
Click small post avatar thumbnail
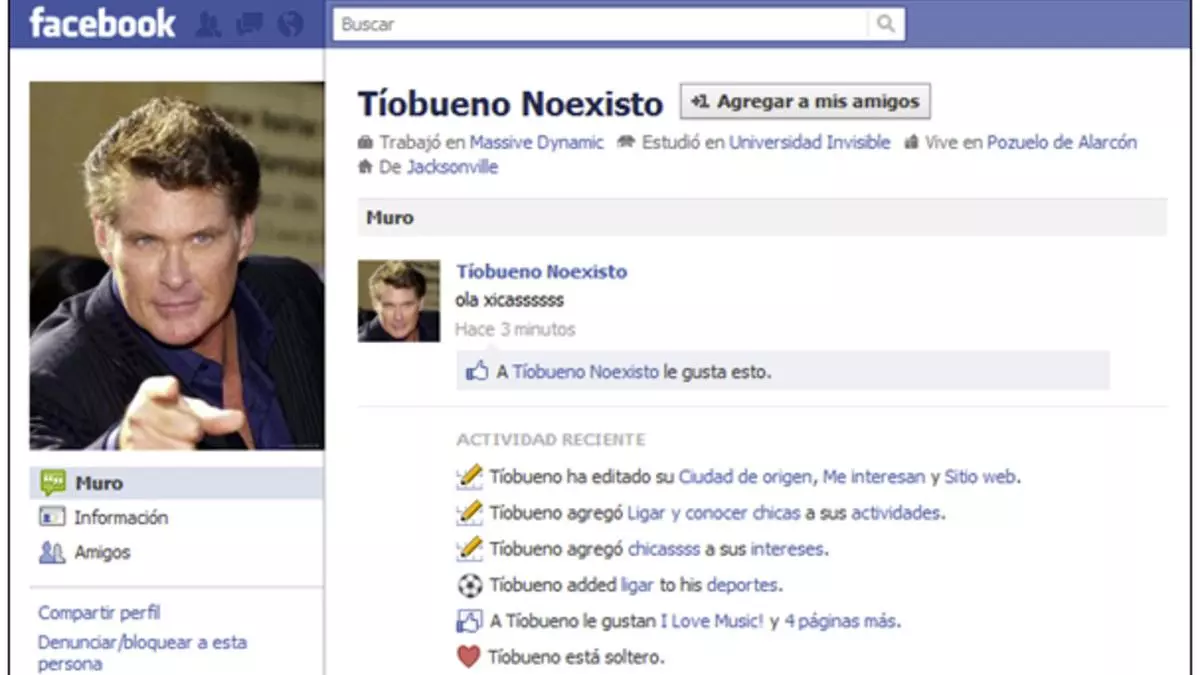(399, 301)
